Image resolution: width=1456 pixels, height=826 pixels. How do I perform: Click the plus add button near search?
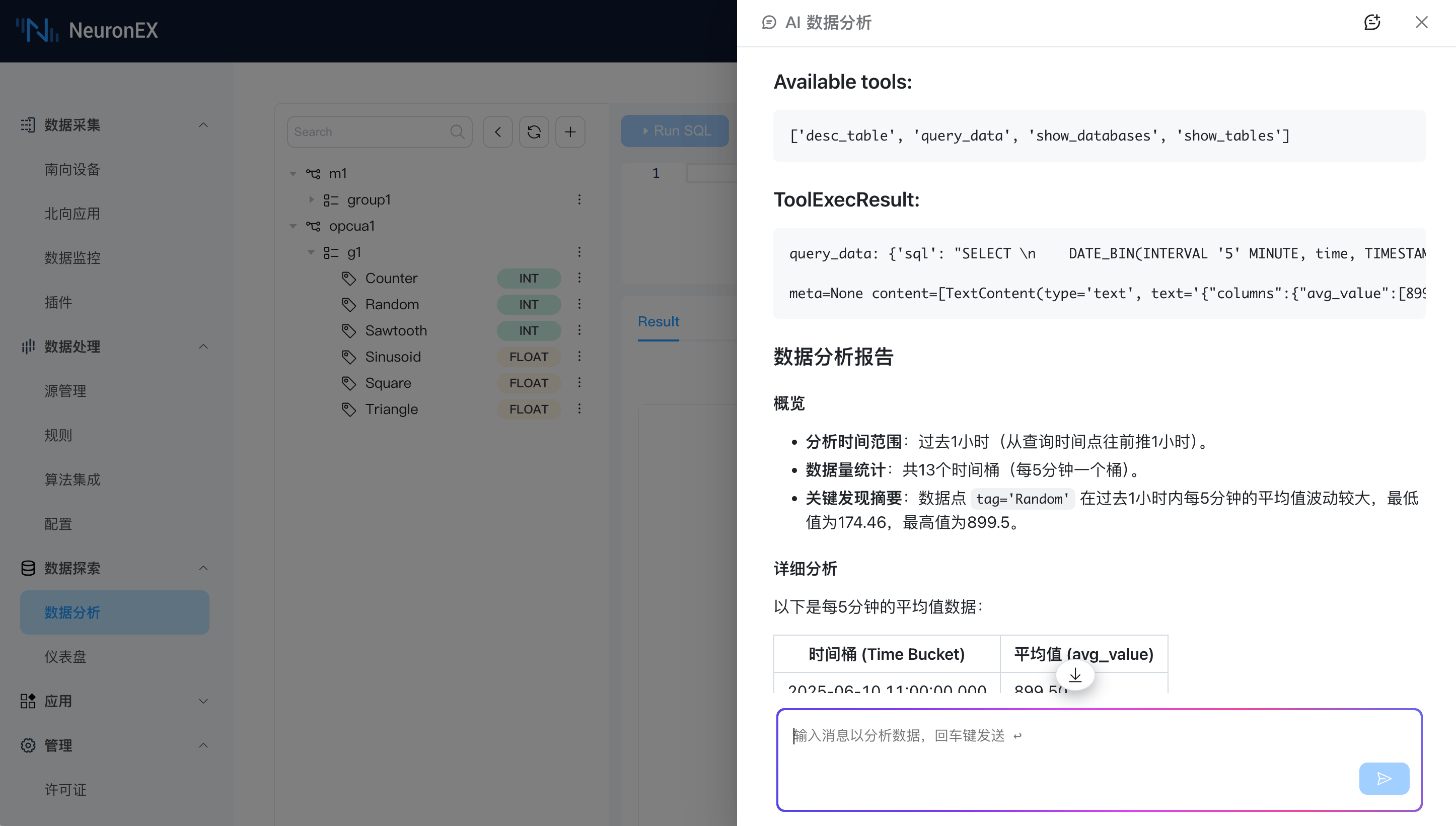[x=570, y=132]
